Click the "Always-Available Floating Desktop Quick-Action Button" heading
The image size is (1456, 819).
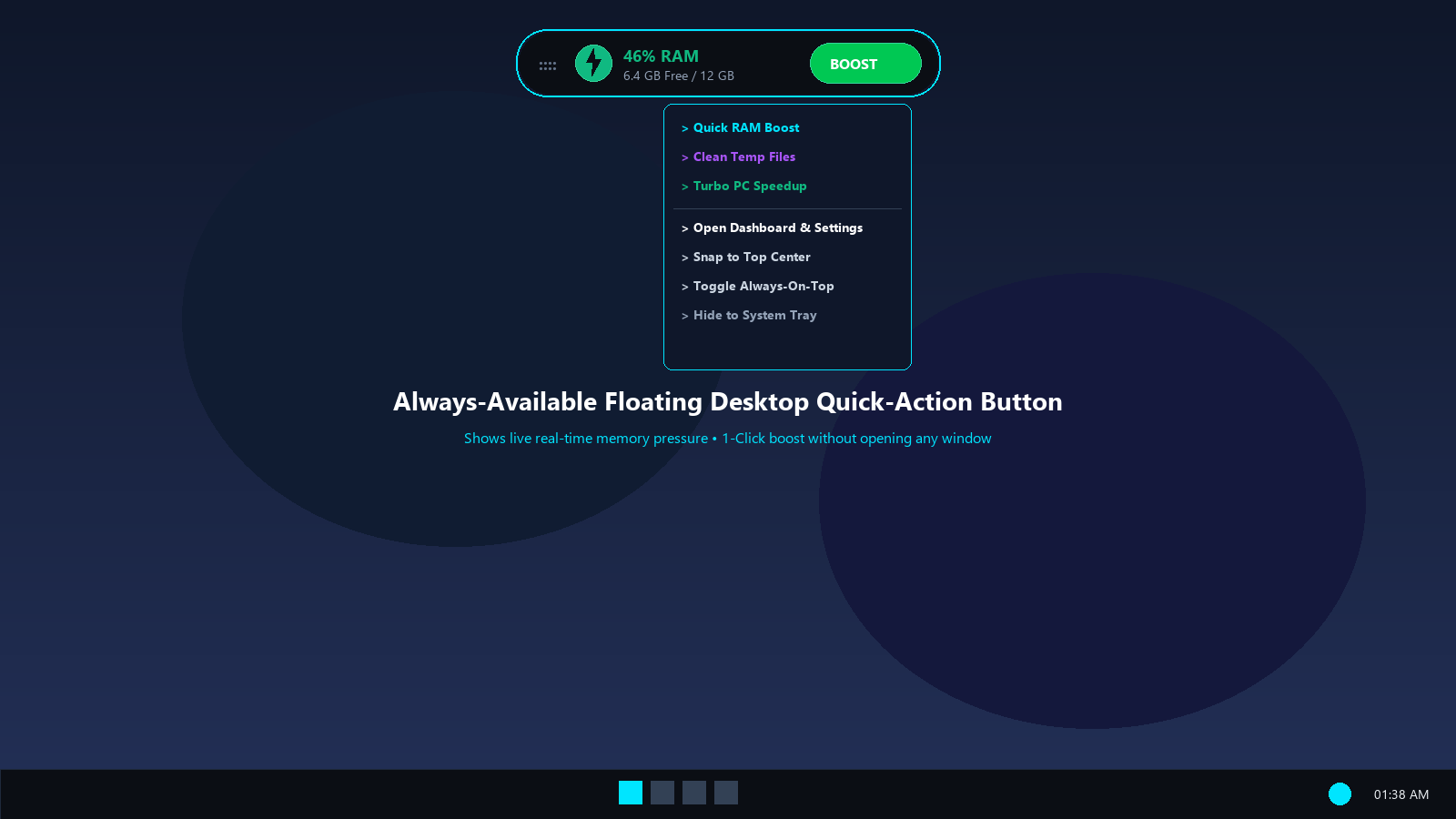(728, 401)
